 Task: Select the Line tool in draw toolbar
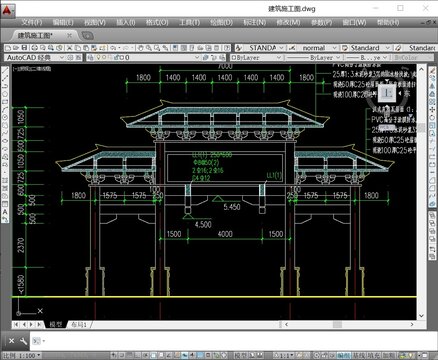tap(5, 71)
